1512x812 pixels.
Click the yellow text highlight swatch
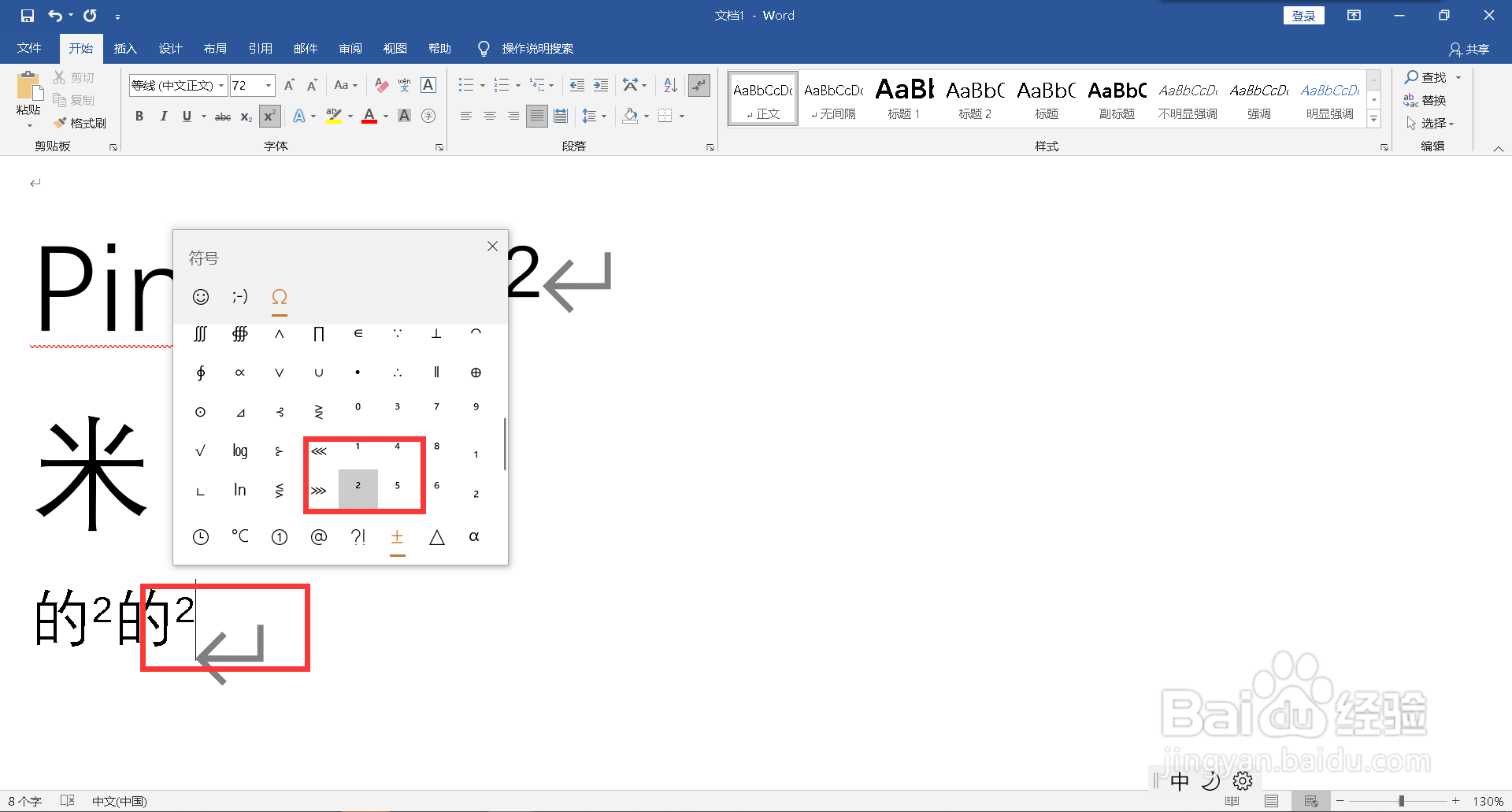(x=334, y=116)
